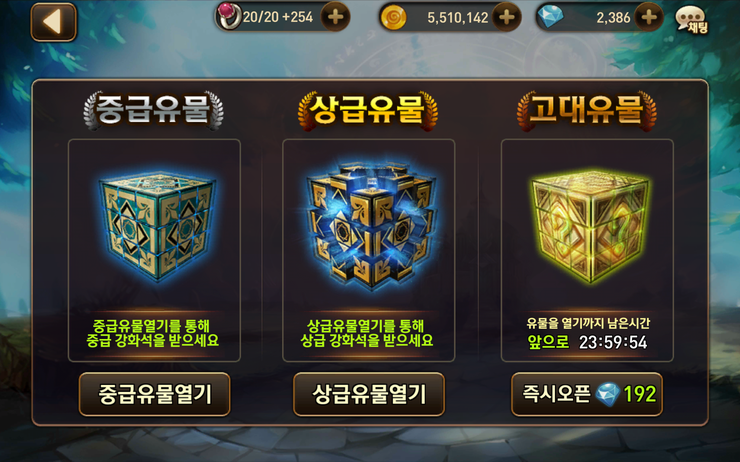Viewport: 740px width, 462px height.
Task: Click the 즉시오픈 192 gems button
Action: tap(587, 394)
